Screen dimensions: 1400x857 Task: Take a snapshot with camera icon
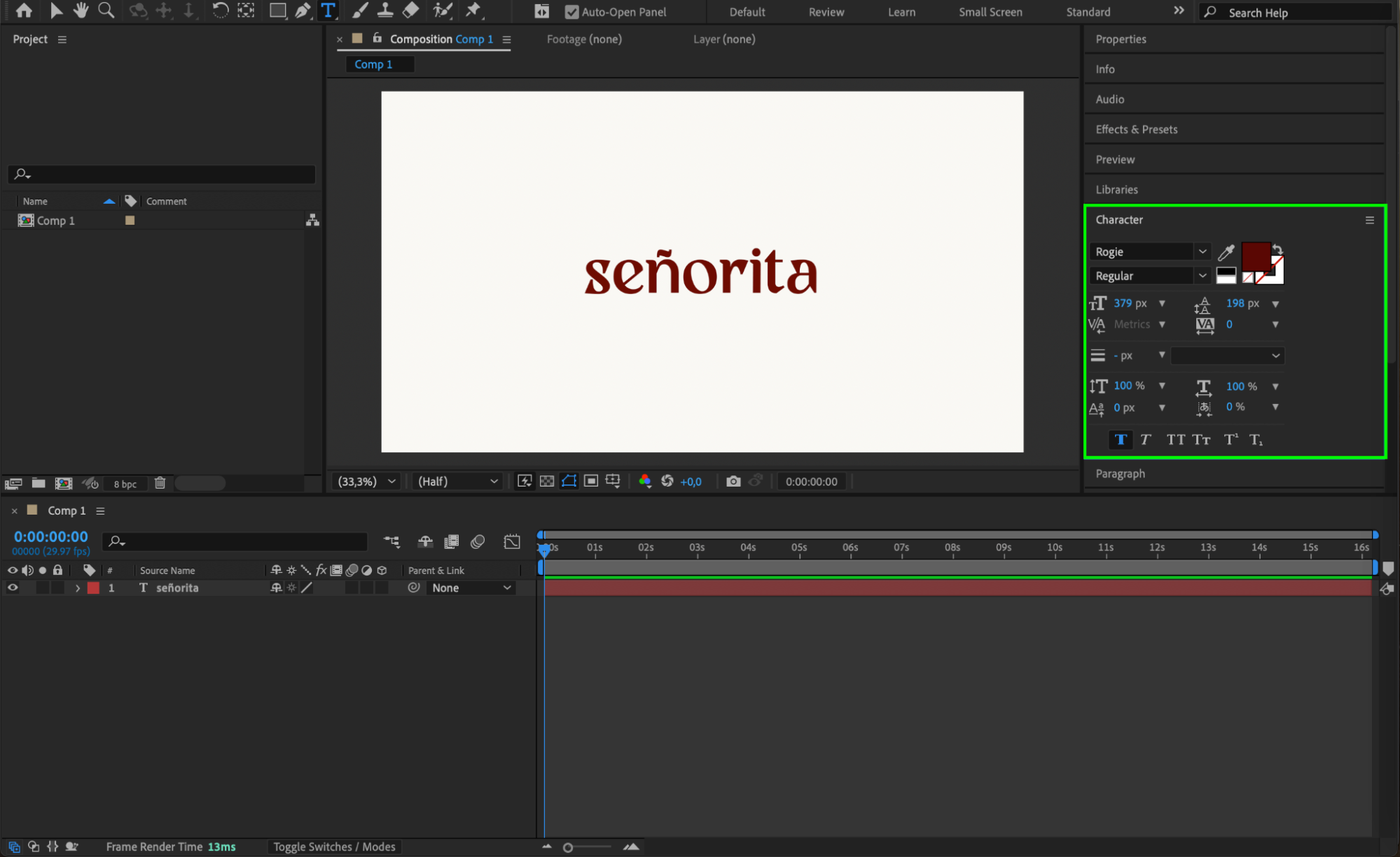[x=733, y=481]
